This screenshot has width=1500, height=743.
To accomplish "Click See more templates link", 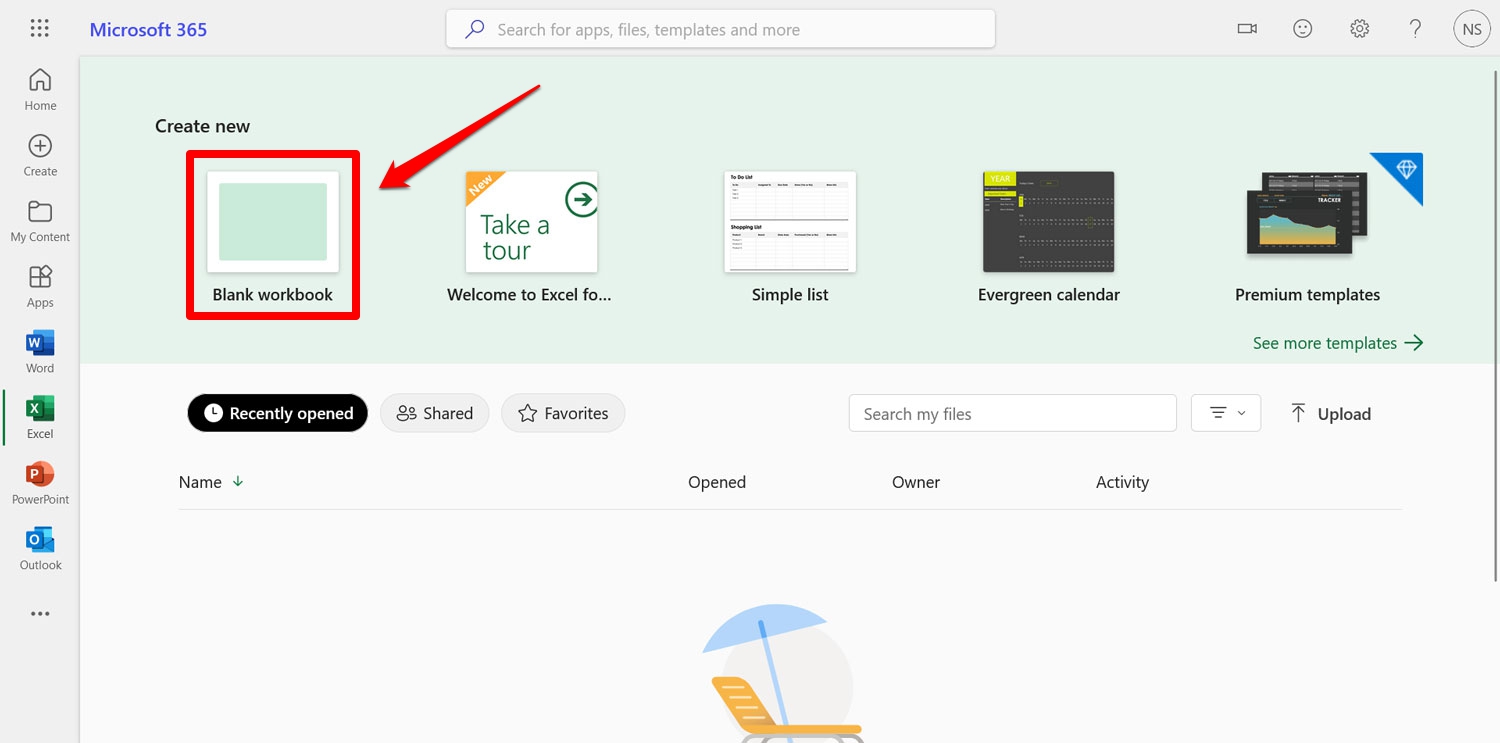I will [x=1338, y=343].
